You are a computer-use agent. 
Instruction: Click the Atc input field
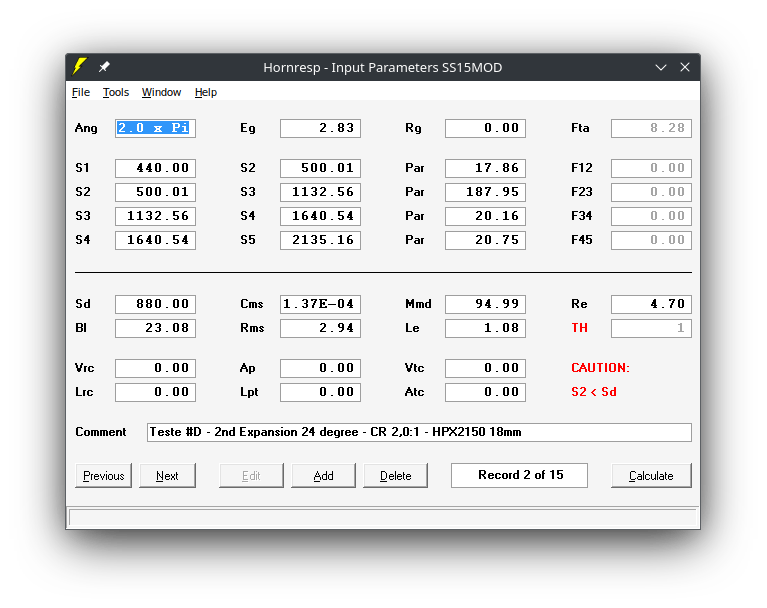coord(485,392)
